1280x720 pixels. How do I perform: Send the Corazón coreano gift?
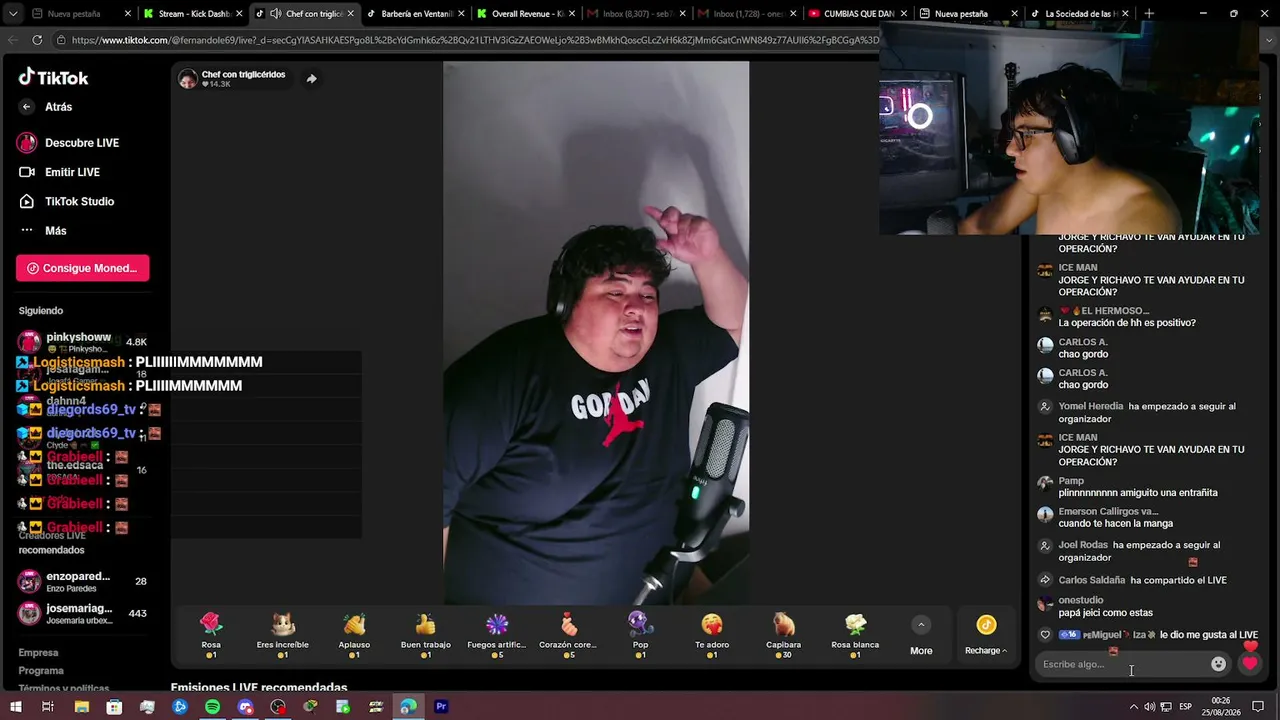click(568, 635)
